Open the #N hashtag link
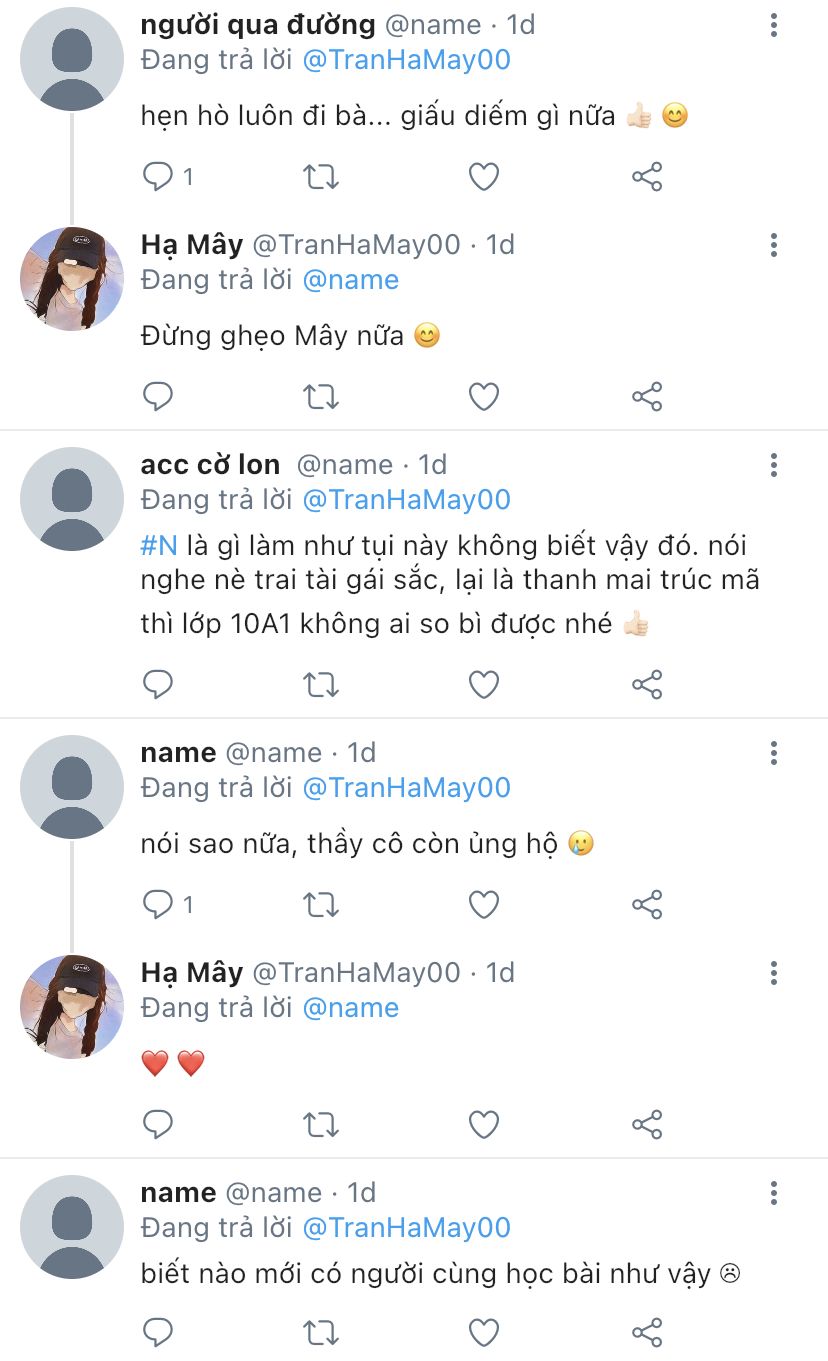The width and height of the screenshot is (828, 1361). 159,546
